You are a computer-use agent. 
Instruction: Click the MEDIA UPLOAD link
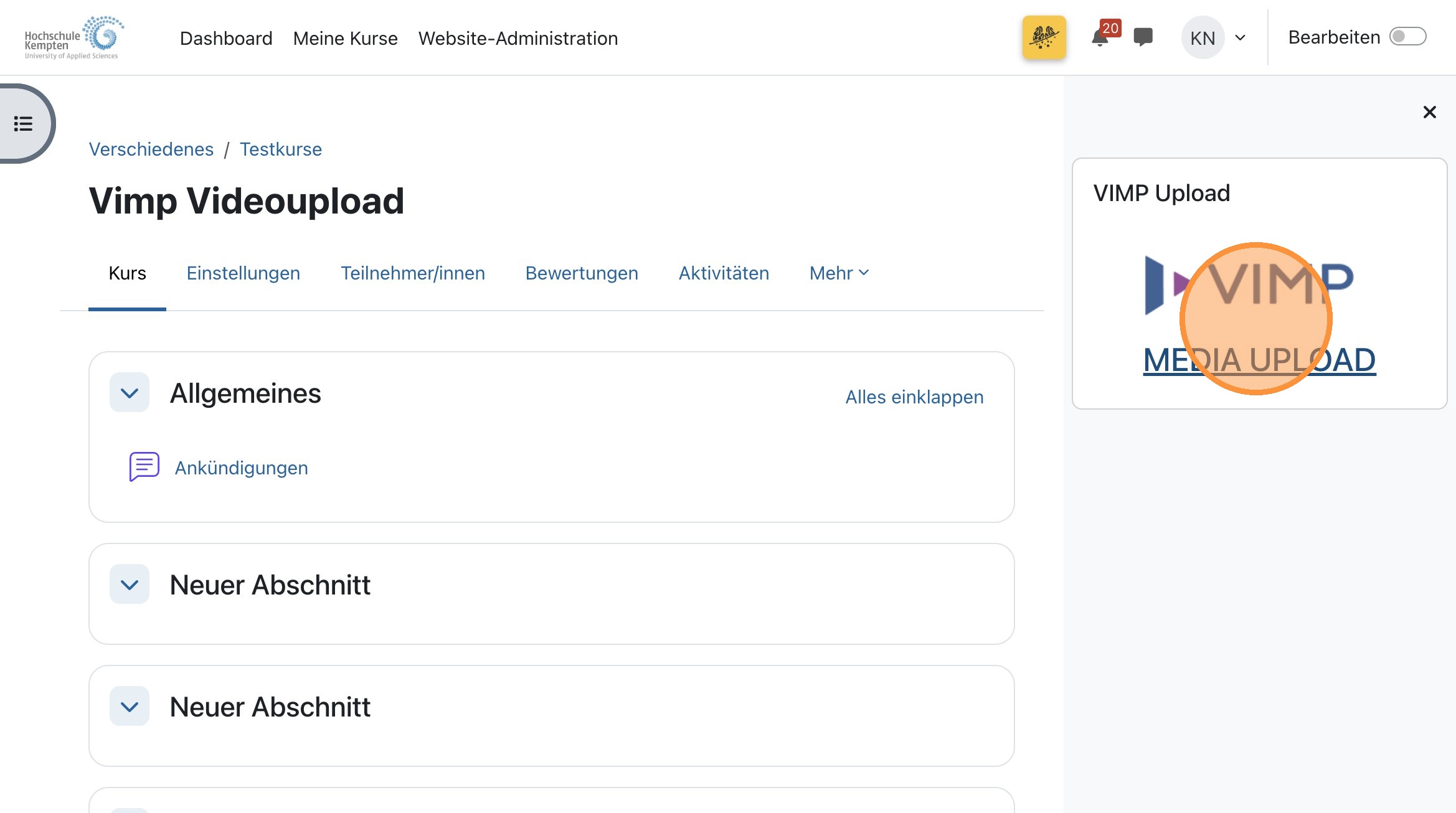coord(1259,360)
